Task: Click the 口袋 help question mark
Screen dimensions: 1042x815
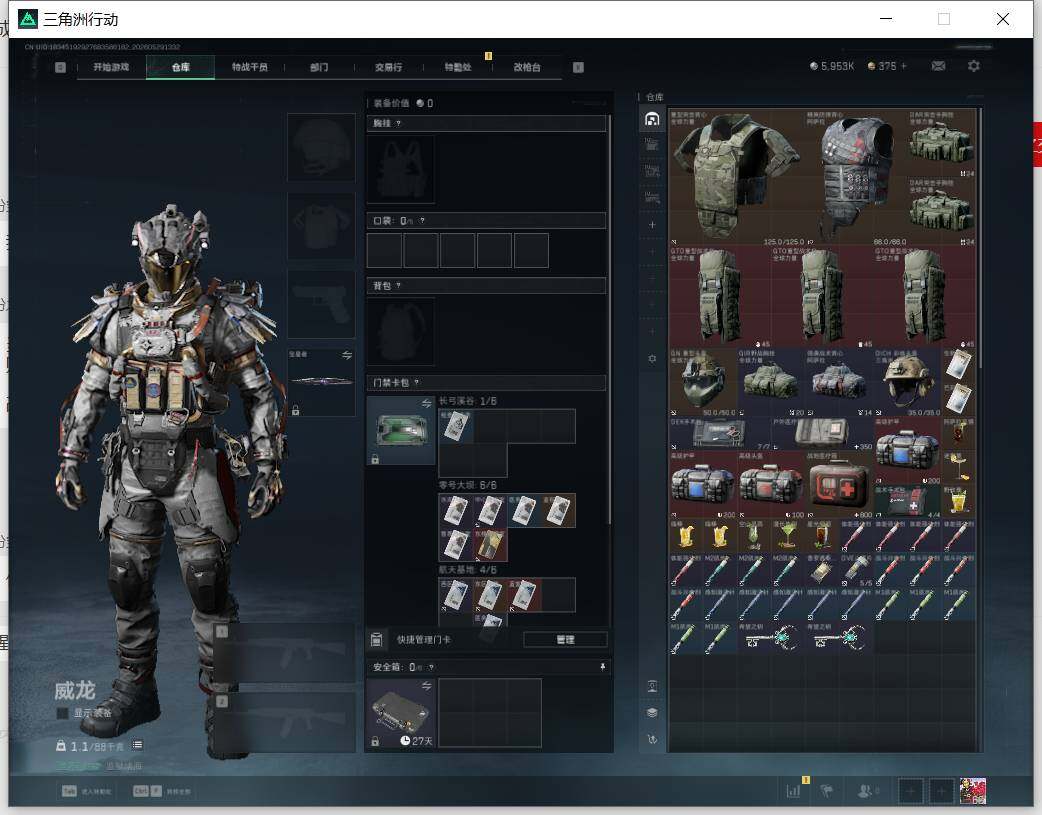Action: tap(422, 221)
